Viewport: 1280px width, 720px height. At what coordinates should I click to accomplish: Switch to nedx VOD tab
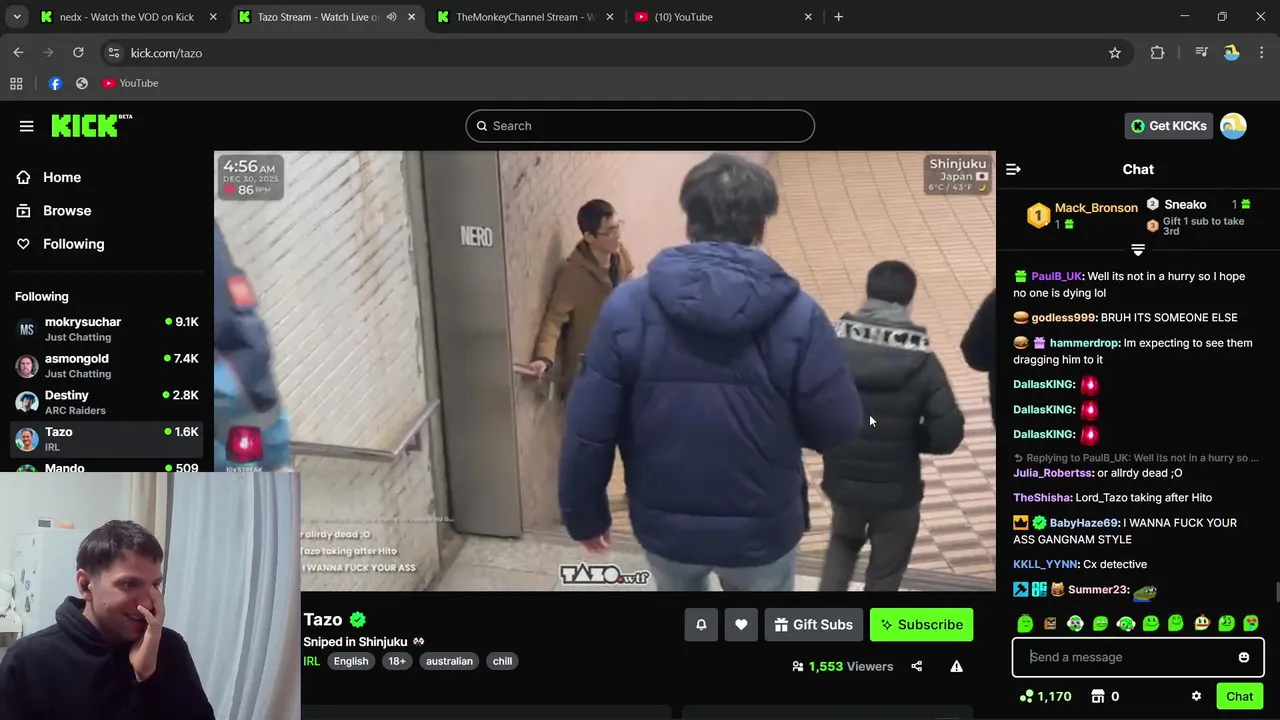point(127,17)
